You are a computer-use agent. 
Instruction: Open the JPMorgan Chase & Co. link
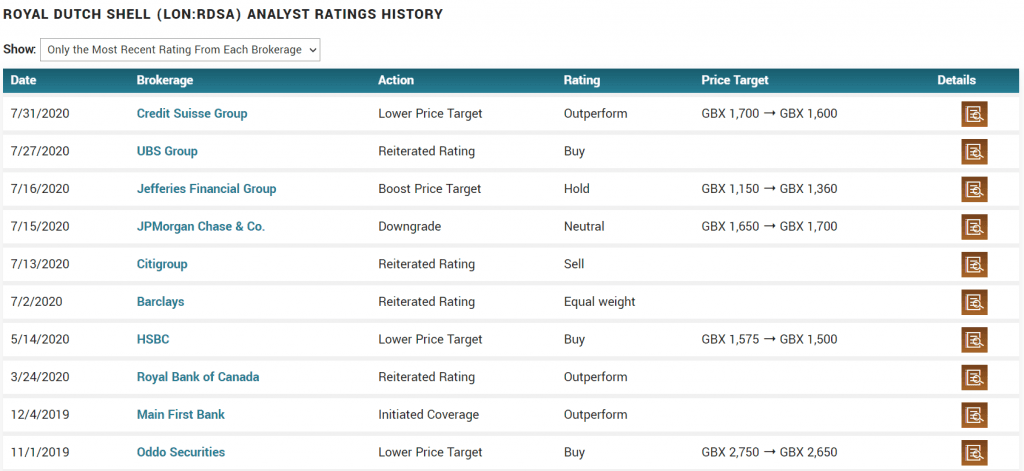pos(200,227)
